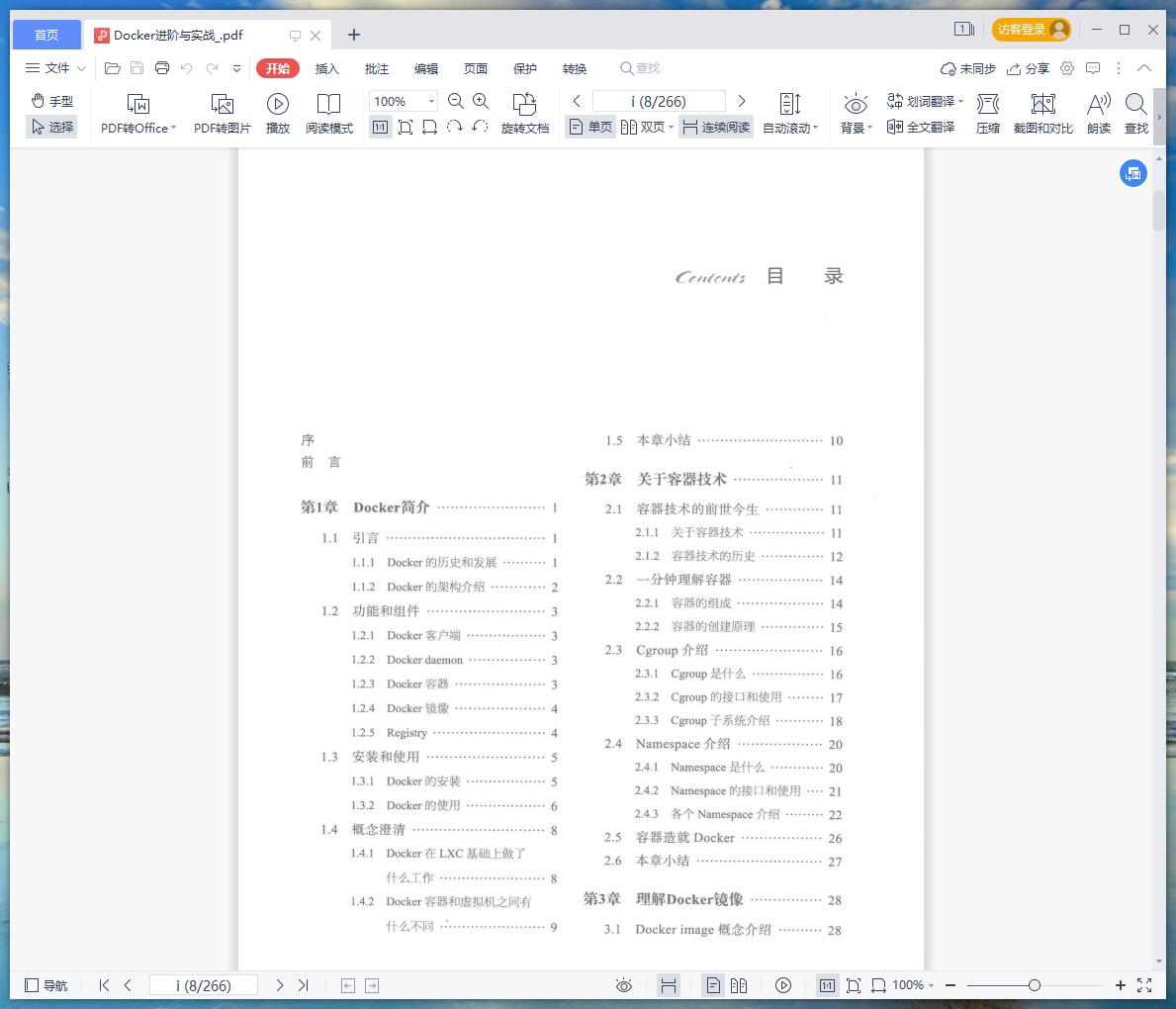Jump to first page in status bar
This screenshot has width=1176, height=1009.
click(x=104, y=985)
